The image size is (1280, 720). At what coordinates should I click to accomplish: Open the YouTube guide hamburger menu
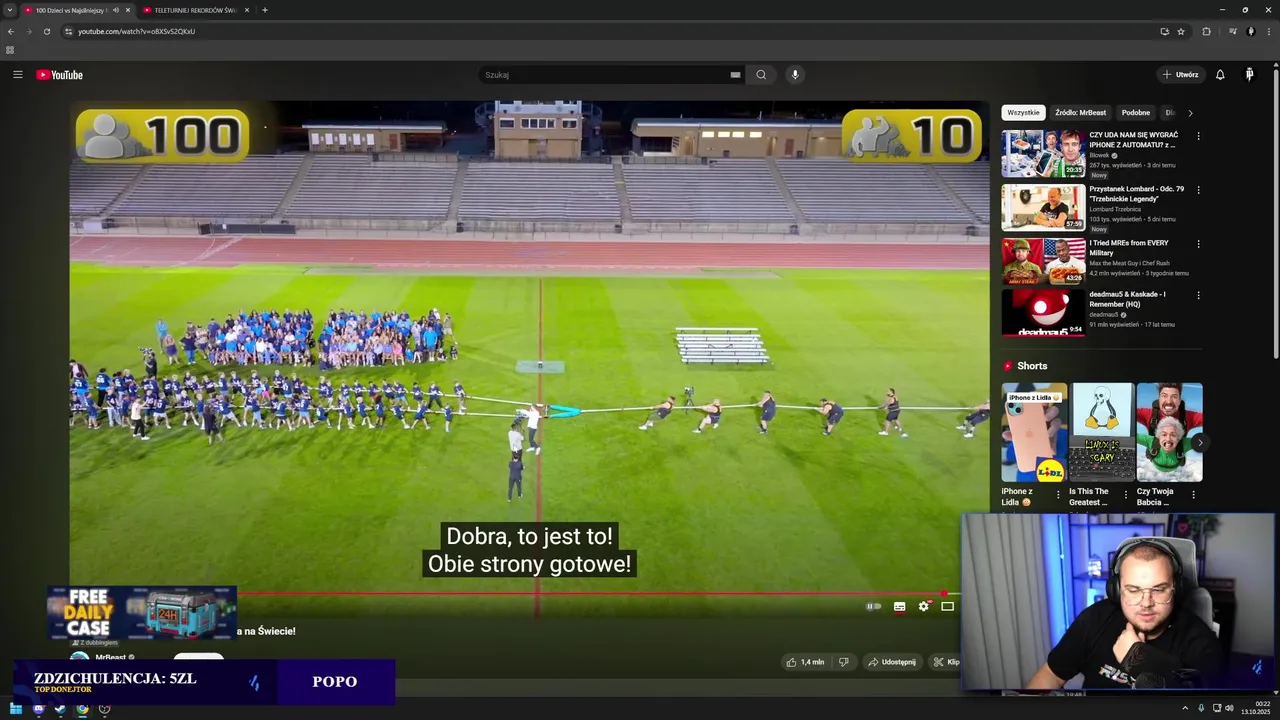[17, 75]
